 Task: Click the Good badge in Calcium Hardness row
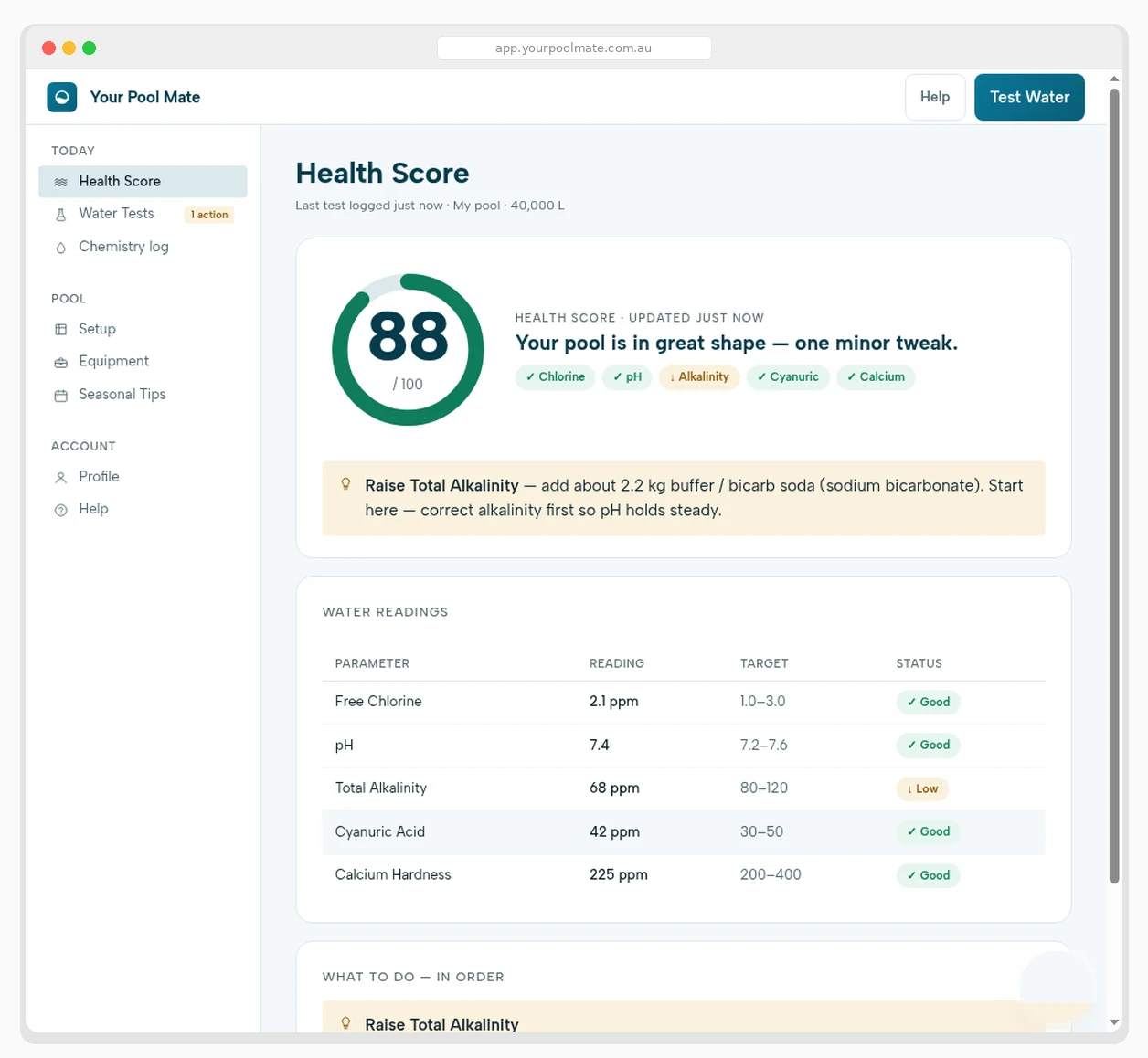(928, 875)
